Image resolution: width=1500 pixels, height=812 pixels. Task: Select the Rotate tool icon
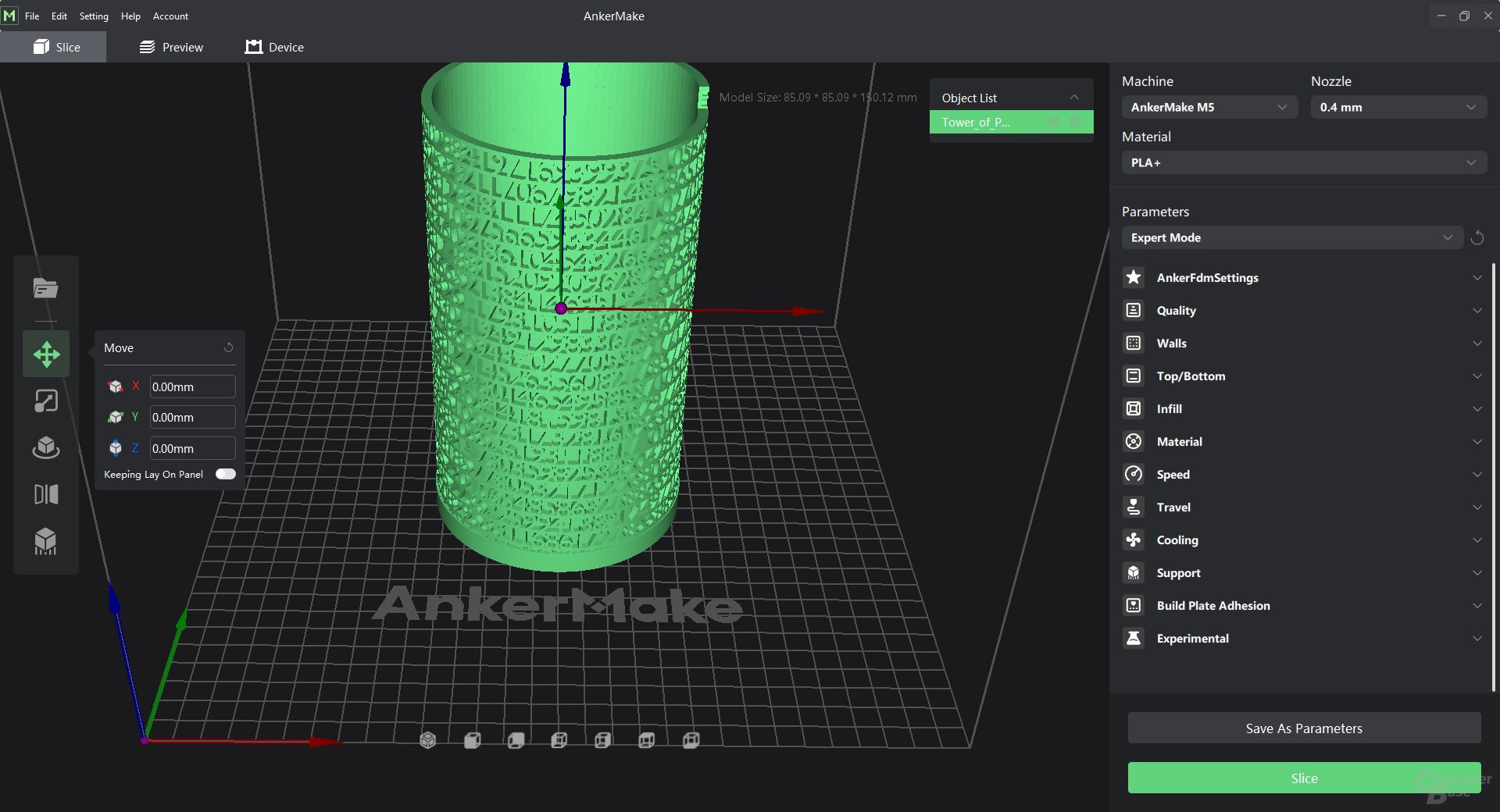46,447
